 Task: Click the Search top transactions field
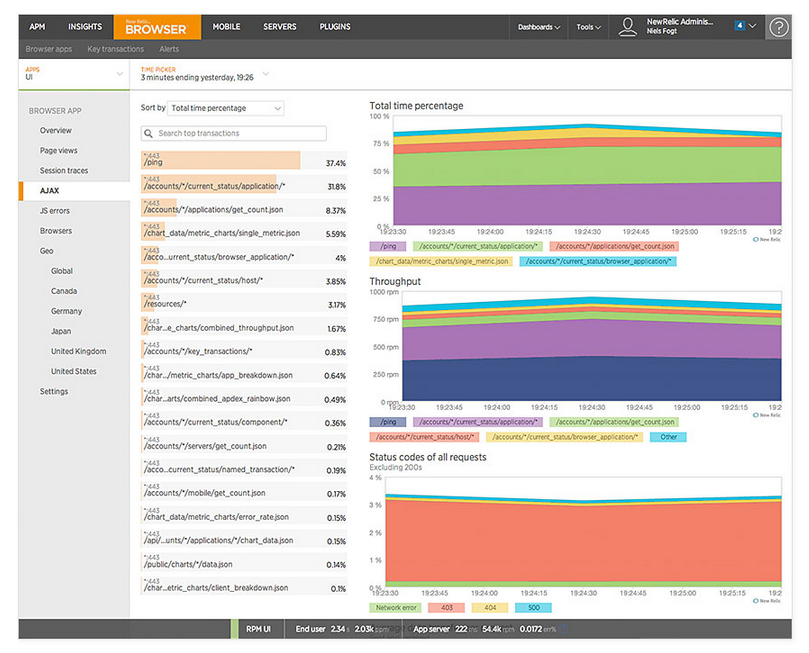[x=234, y=134]
